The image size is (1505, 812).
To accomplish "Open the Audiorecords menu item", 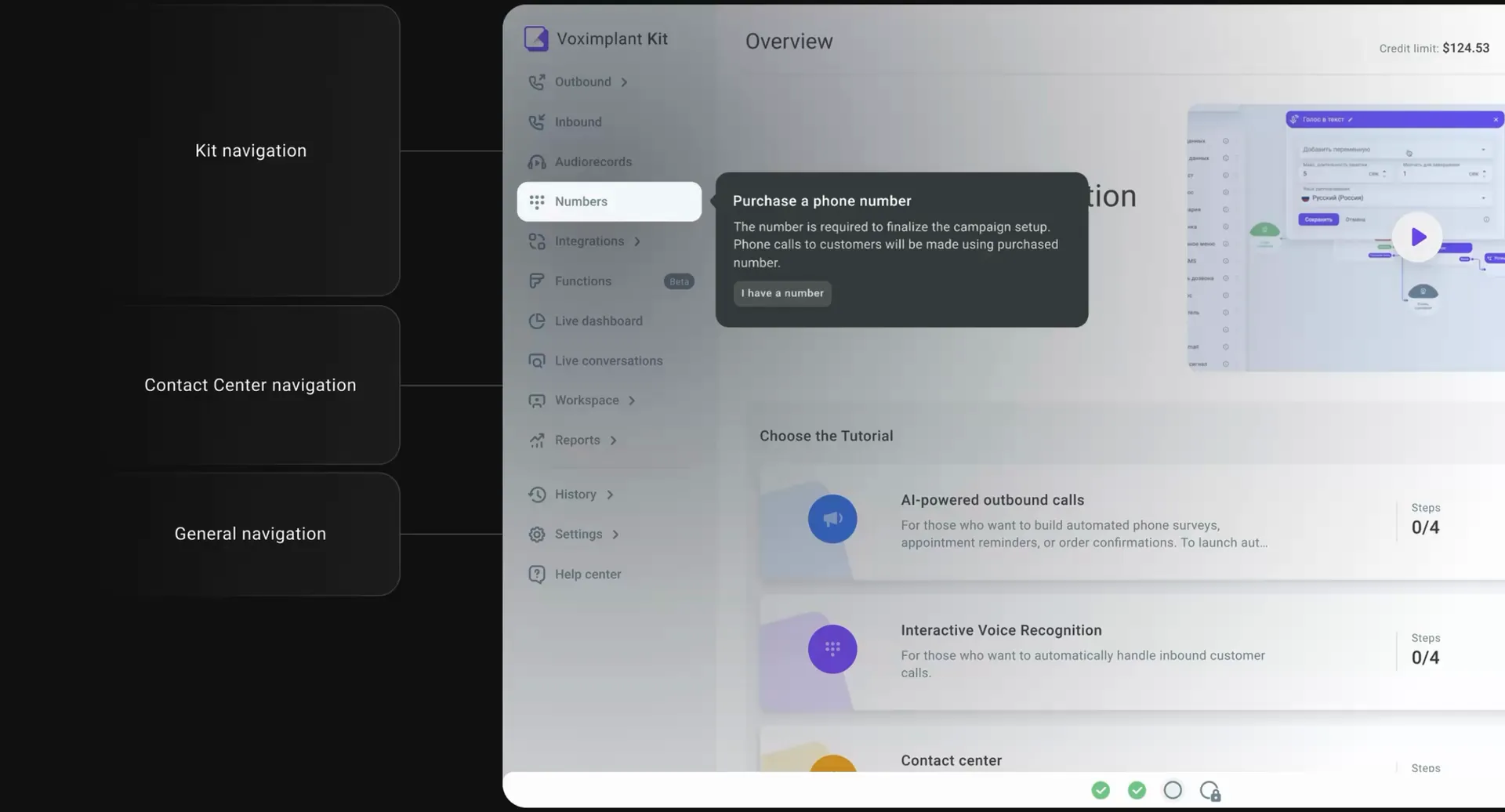I will click(x=609, y=161).
